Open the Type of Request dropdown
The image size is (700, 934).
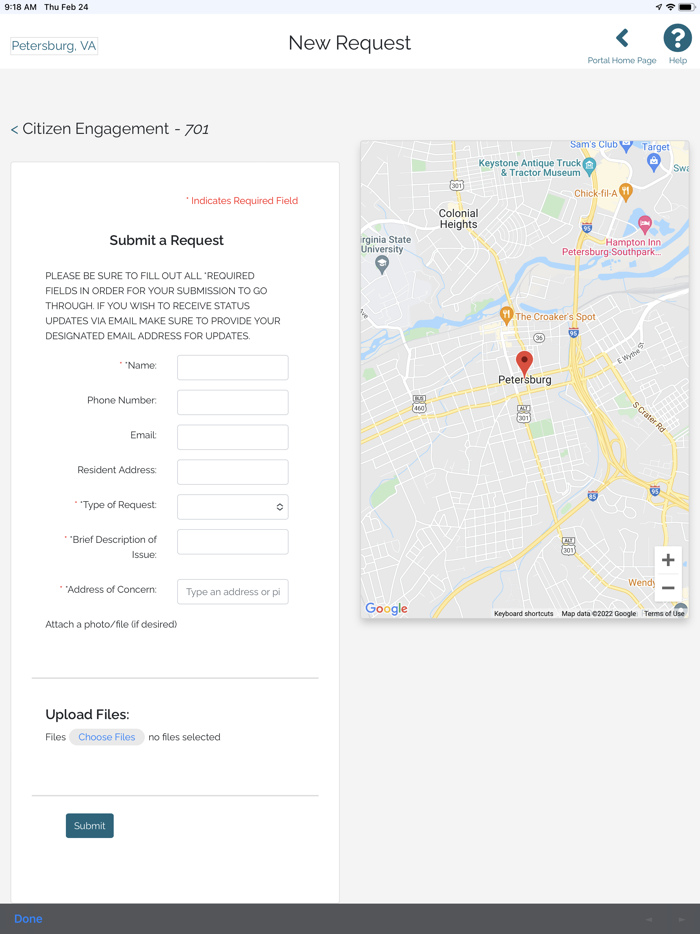(x=232, y=507)
